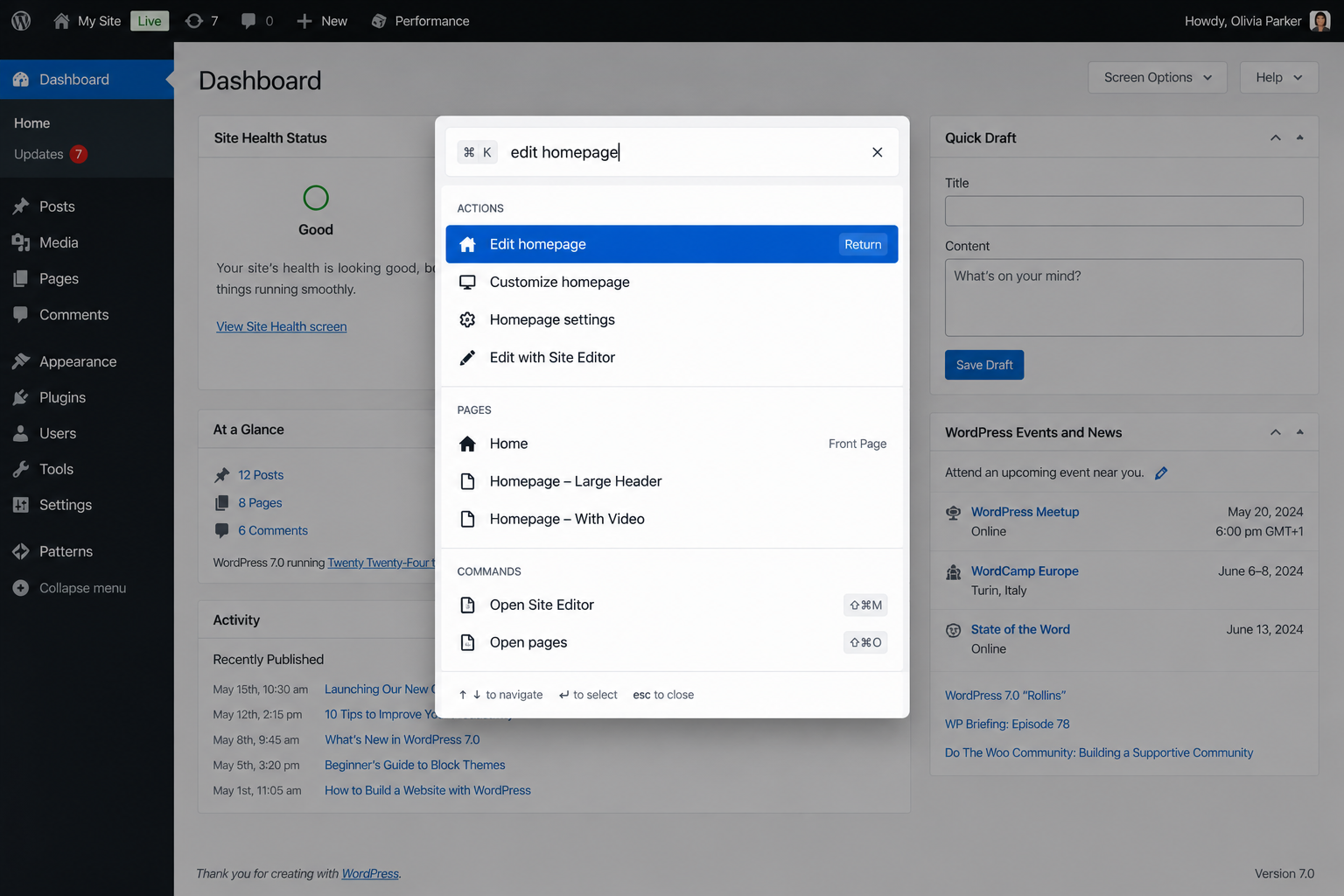
Task: Select the Homepage settings gear icon
Action: pos(468,319)
